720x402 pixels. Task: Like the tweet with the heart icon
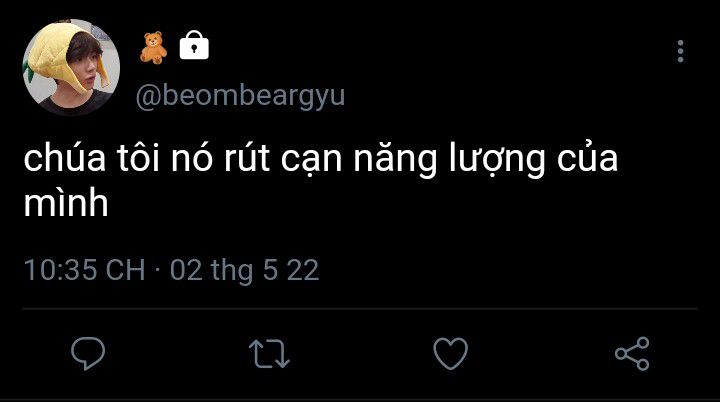(450, 353)
